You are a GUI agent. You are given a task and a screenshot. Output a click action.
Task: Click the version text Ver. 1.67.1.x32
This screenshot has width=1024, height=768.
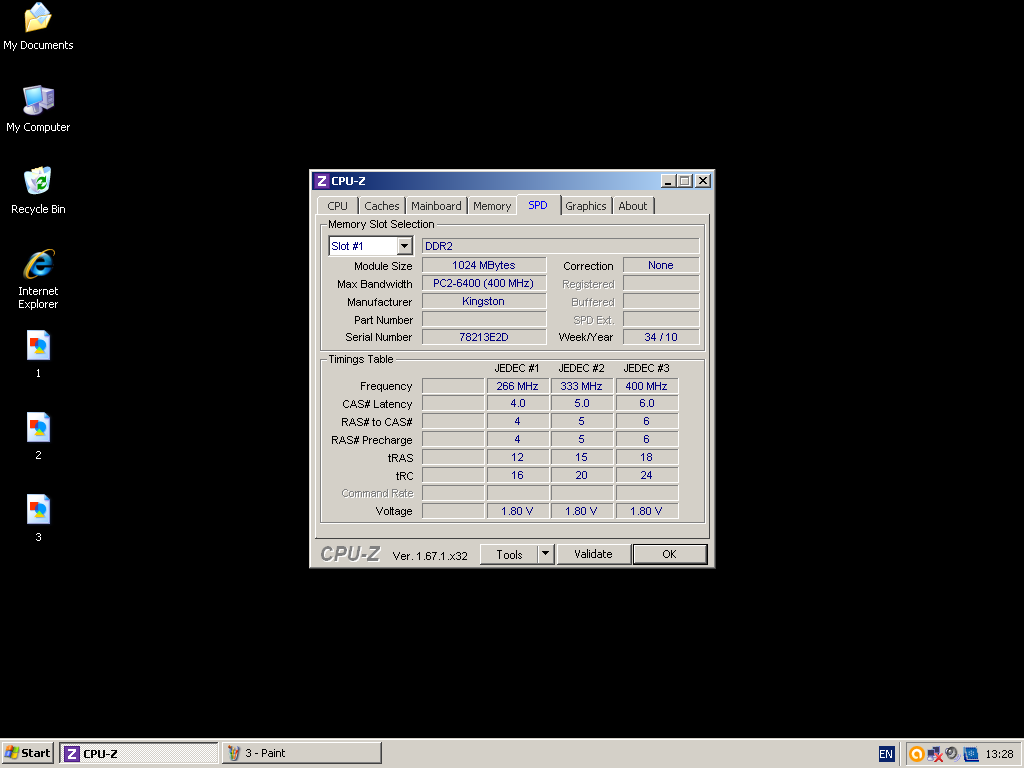pyautogui.click(x=430, y=556)
